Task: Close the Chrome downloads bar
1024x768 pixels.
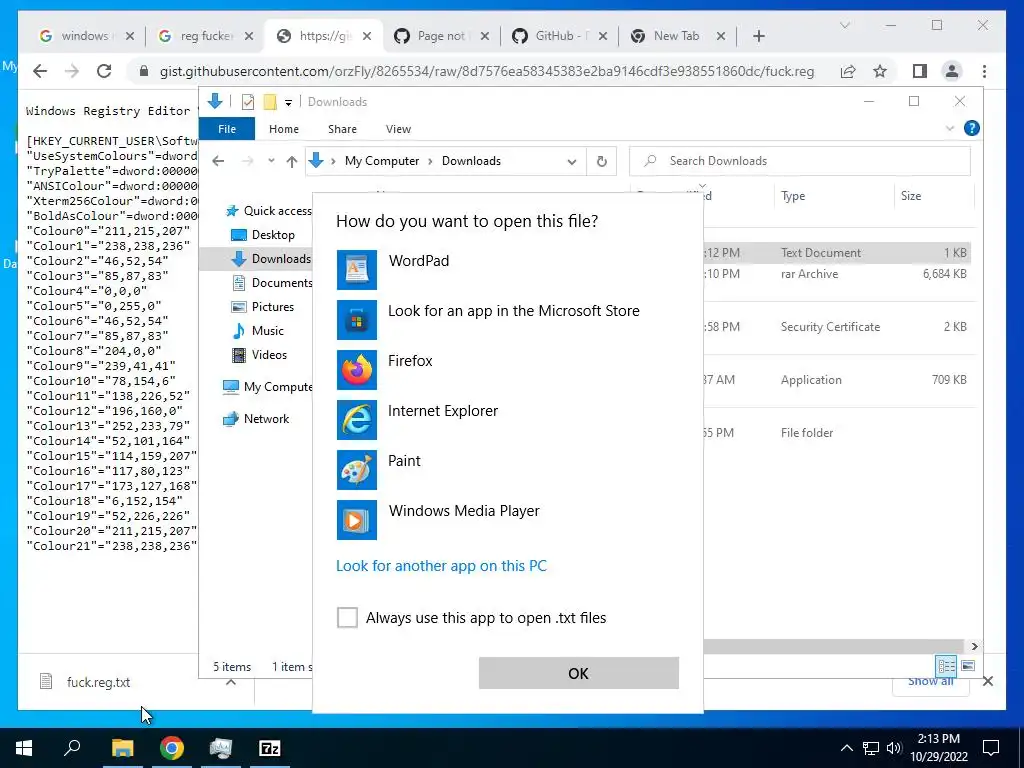Action: point(987,682)
